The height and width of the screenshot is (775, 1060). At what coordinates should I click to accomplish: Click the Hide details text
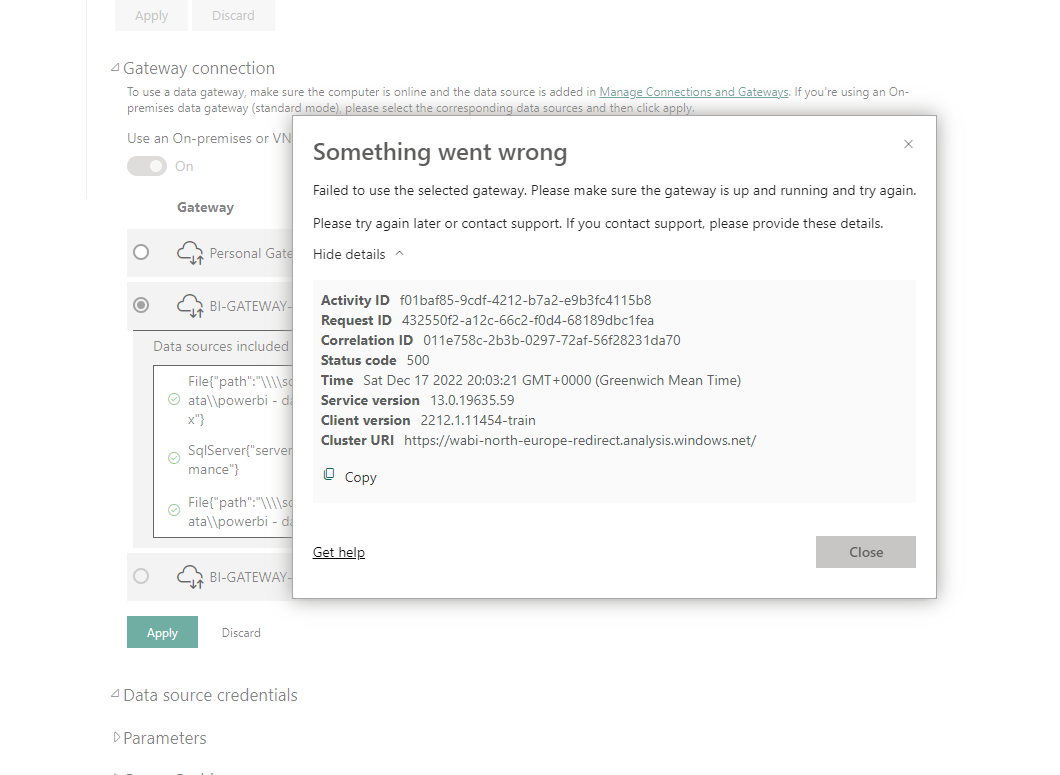[x=349, y=254]
